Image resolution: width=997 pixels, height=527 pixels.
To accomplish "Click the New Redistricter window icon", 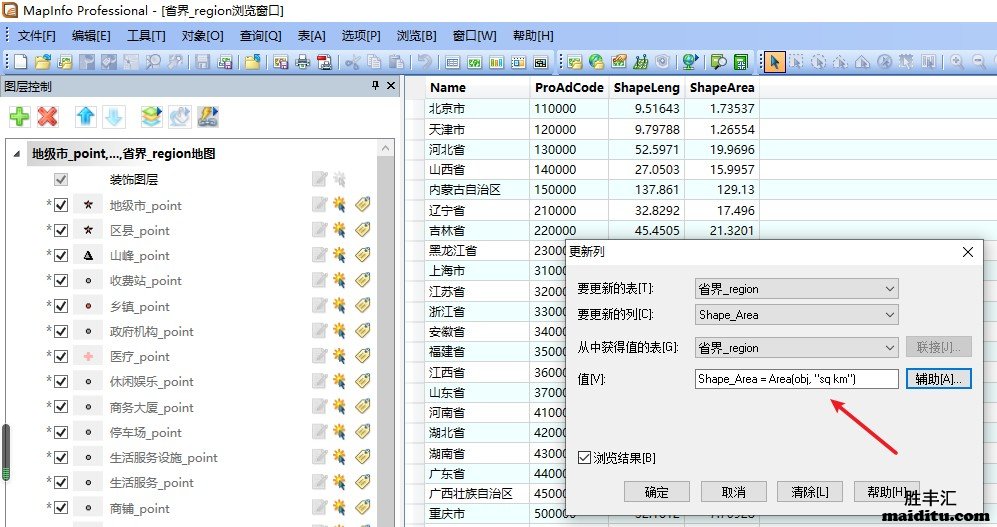I will (540, 62).
